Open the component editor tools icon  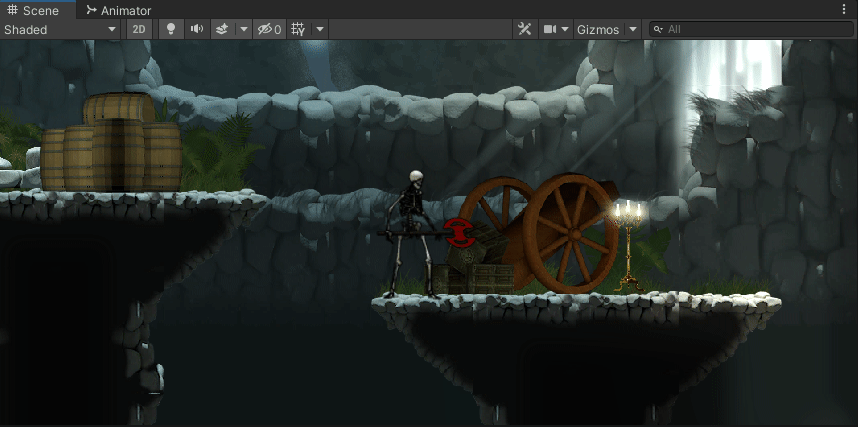point(525,30)
